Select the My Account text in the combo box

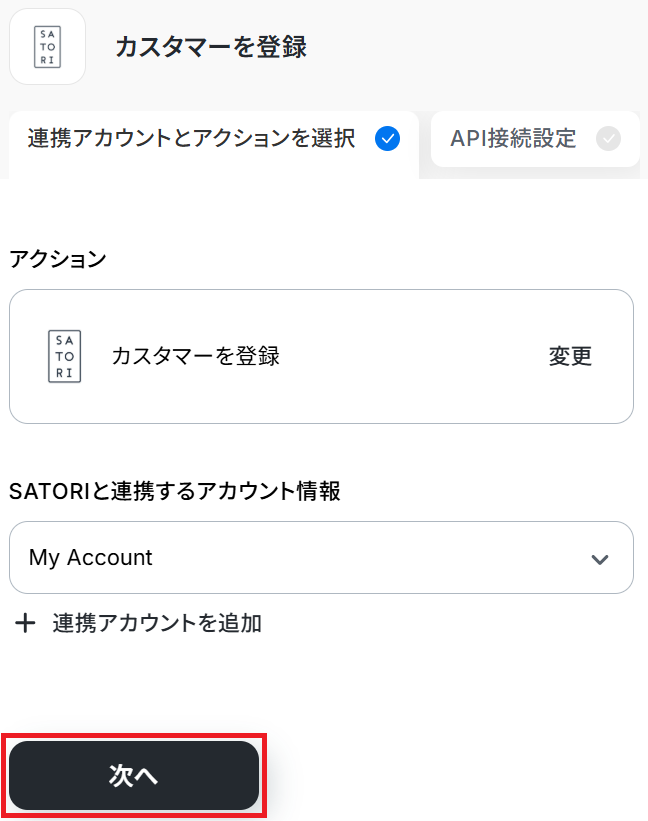[91, 558]
